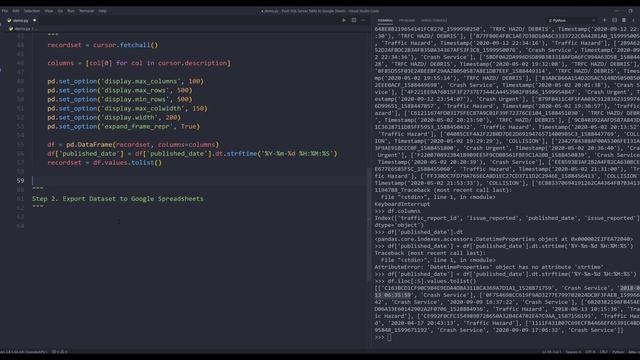Click 'display.max_columns' set_option line

125,81
